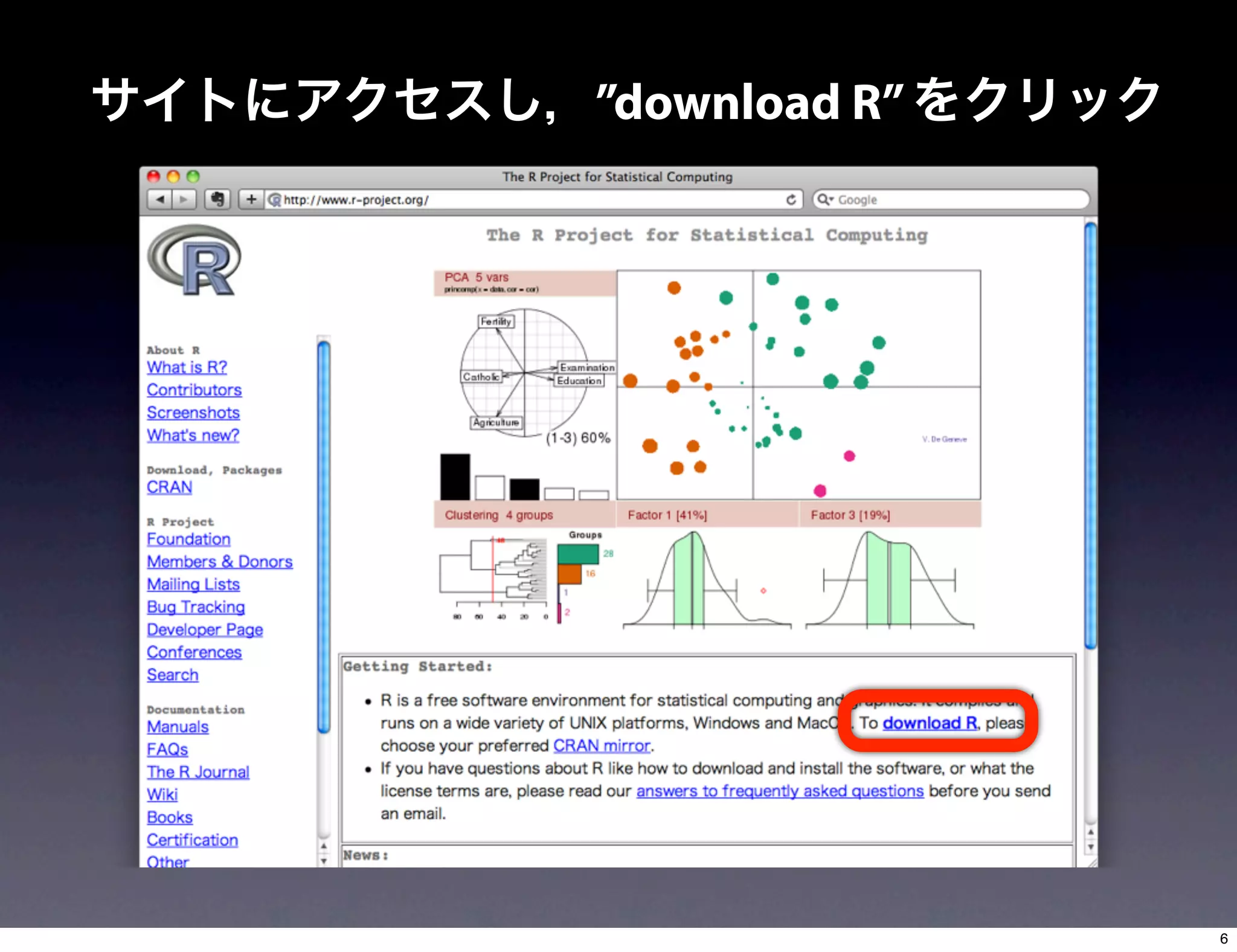Open the CRAN link in sidebar
The width and height of the screenshot is (1237, 952).
coord(169,487)
